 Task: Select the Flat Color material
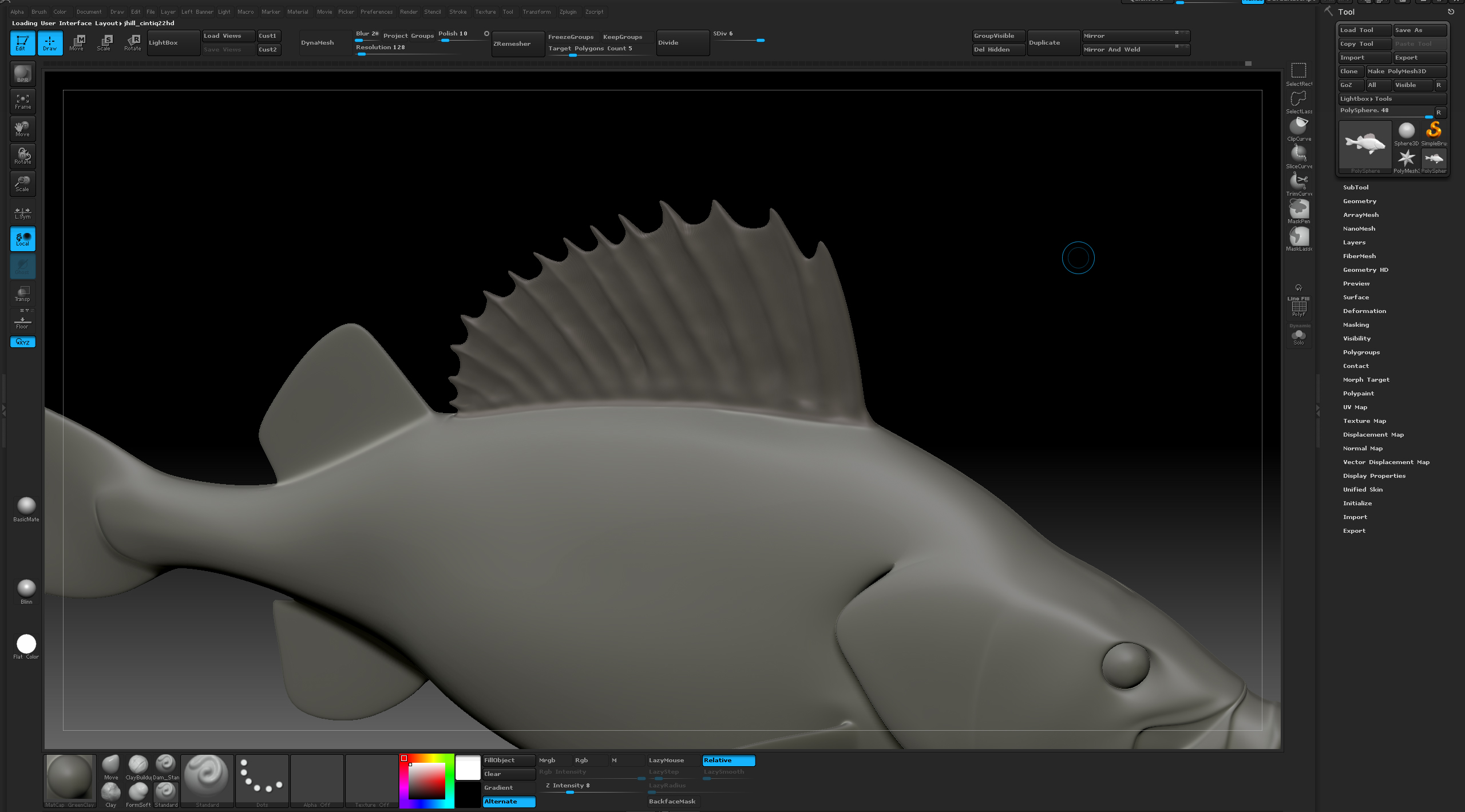26,646
